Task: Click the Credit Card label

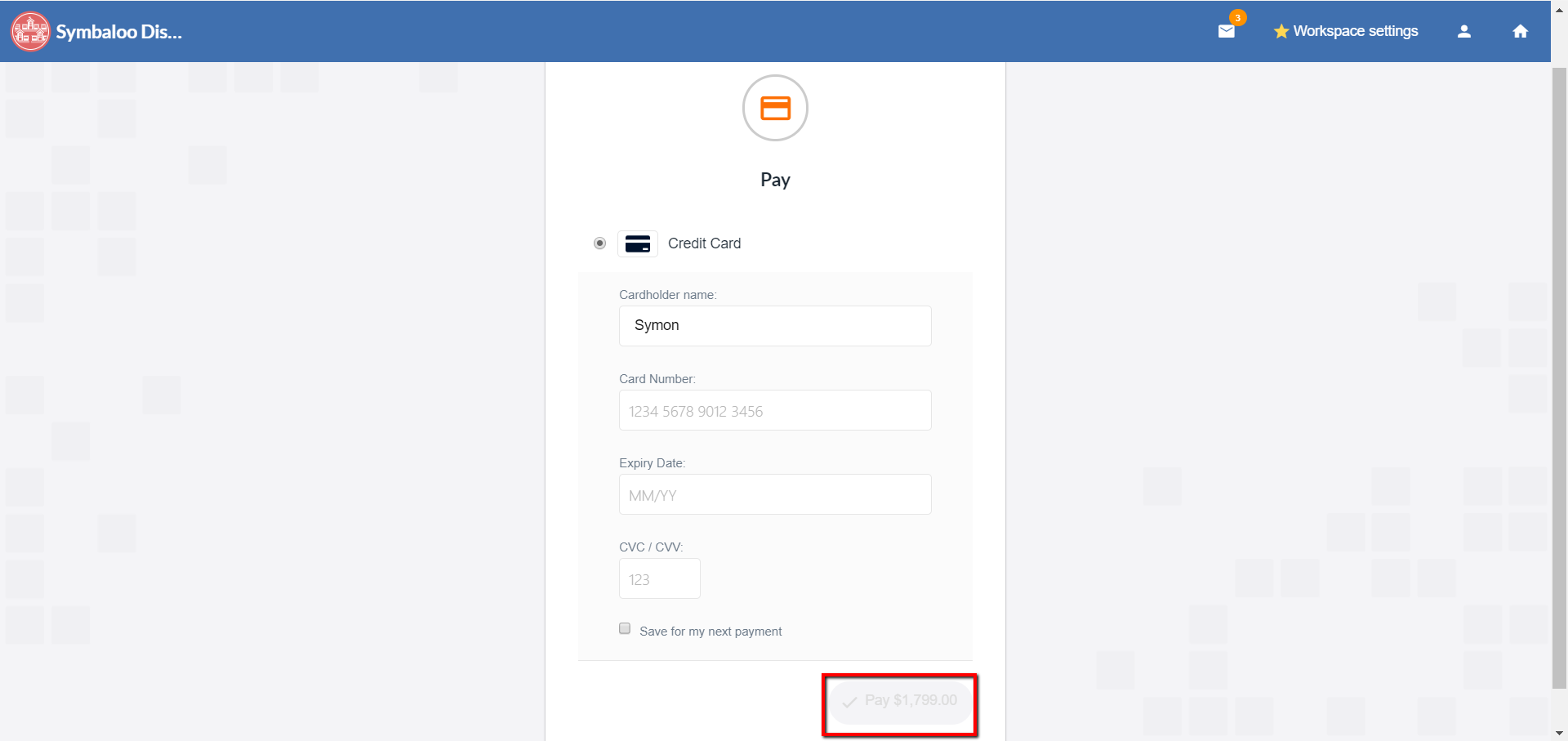Action: [704, 243]
